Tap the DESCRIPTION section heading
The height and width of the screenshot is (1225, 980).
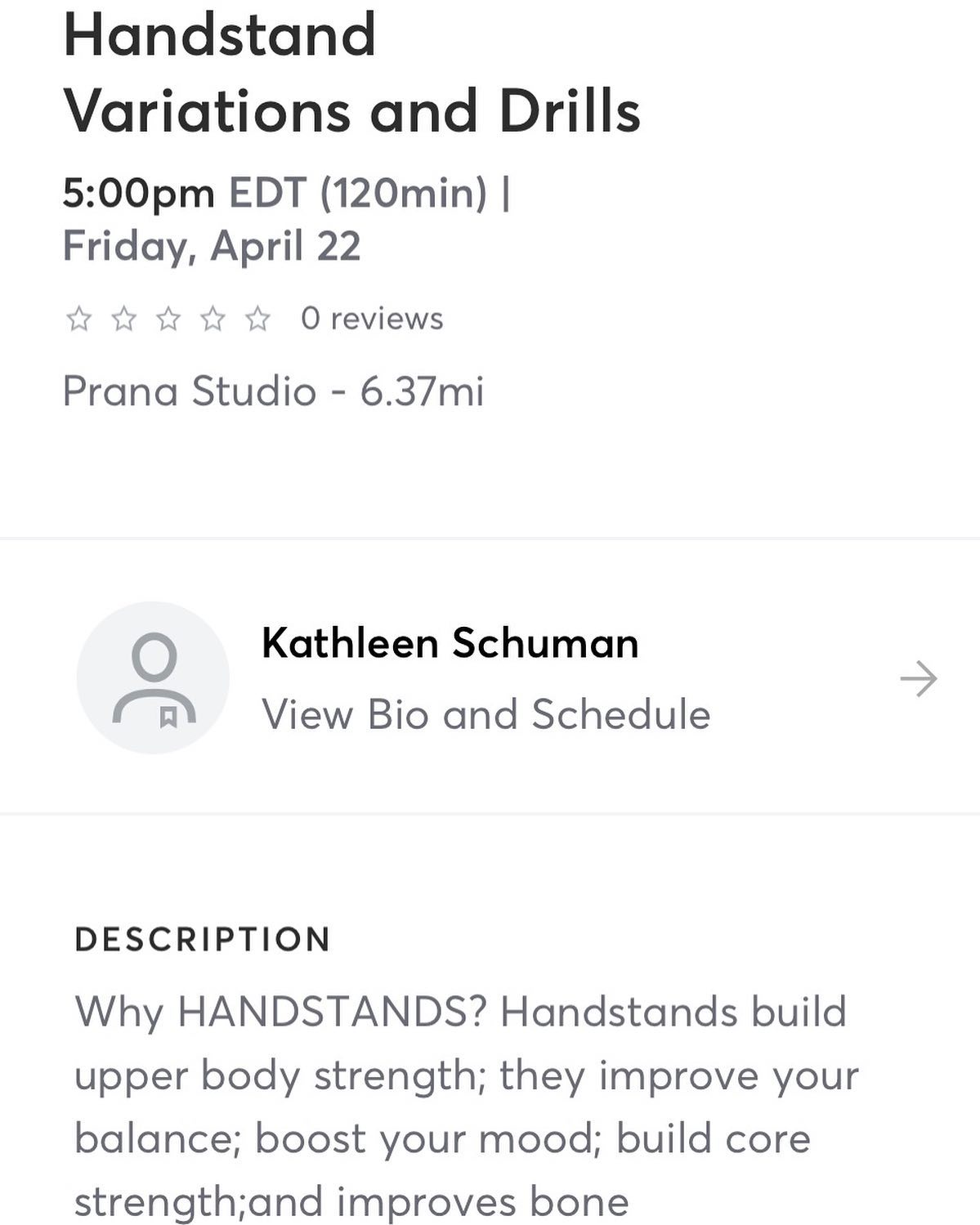203,940
